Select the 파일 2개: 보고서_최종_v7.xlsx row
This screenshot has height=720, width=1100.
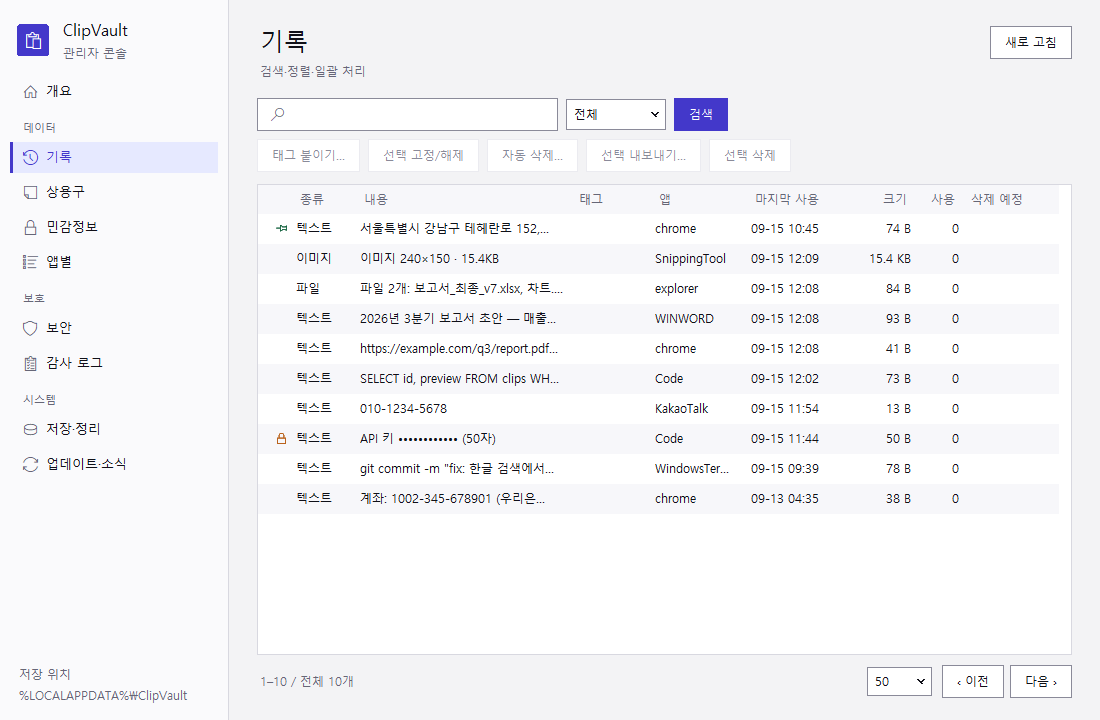pos(658,289)
